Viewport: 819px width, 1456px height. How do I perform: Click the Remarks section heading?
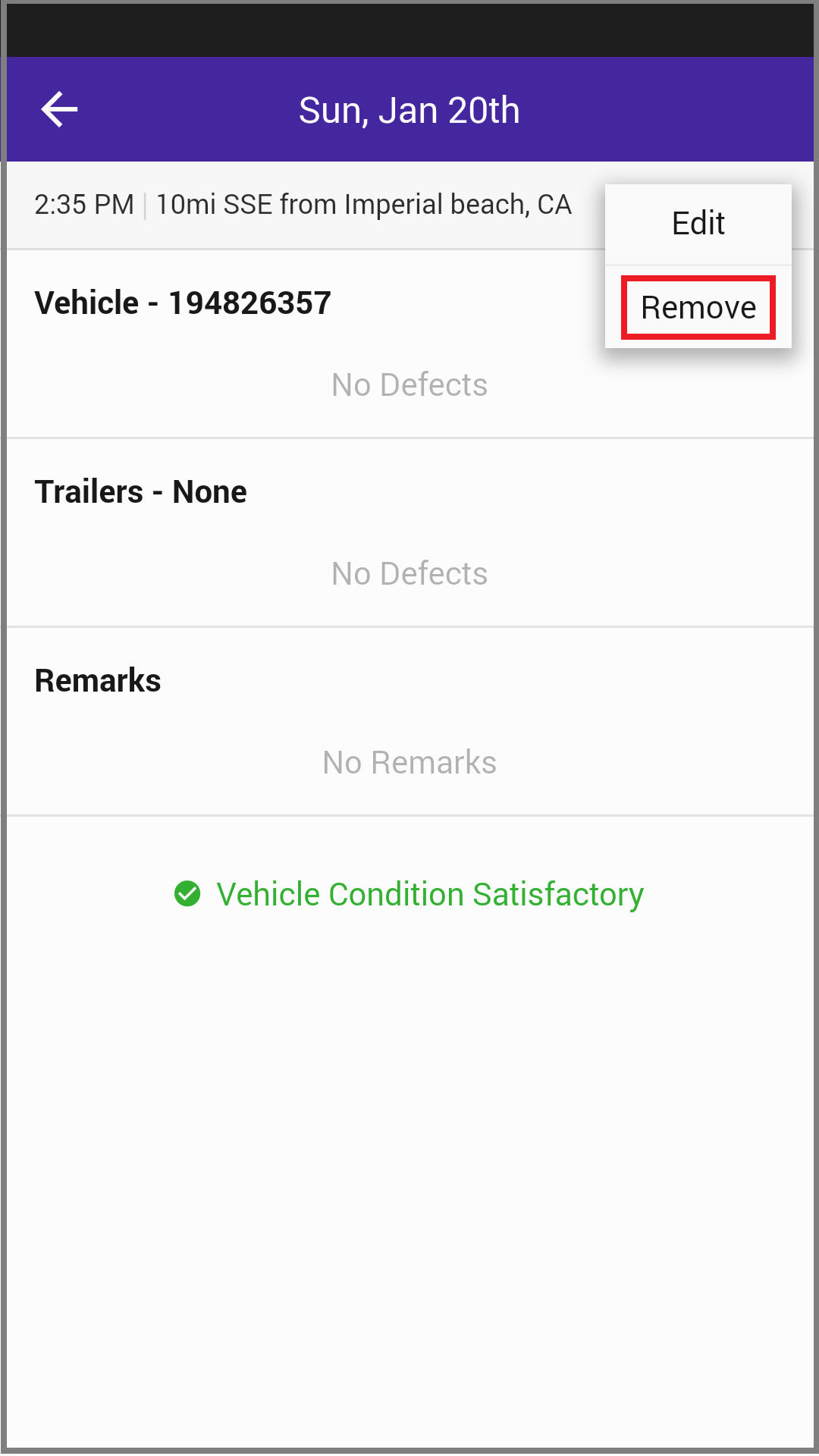coord(98,681)
